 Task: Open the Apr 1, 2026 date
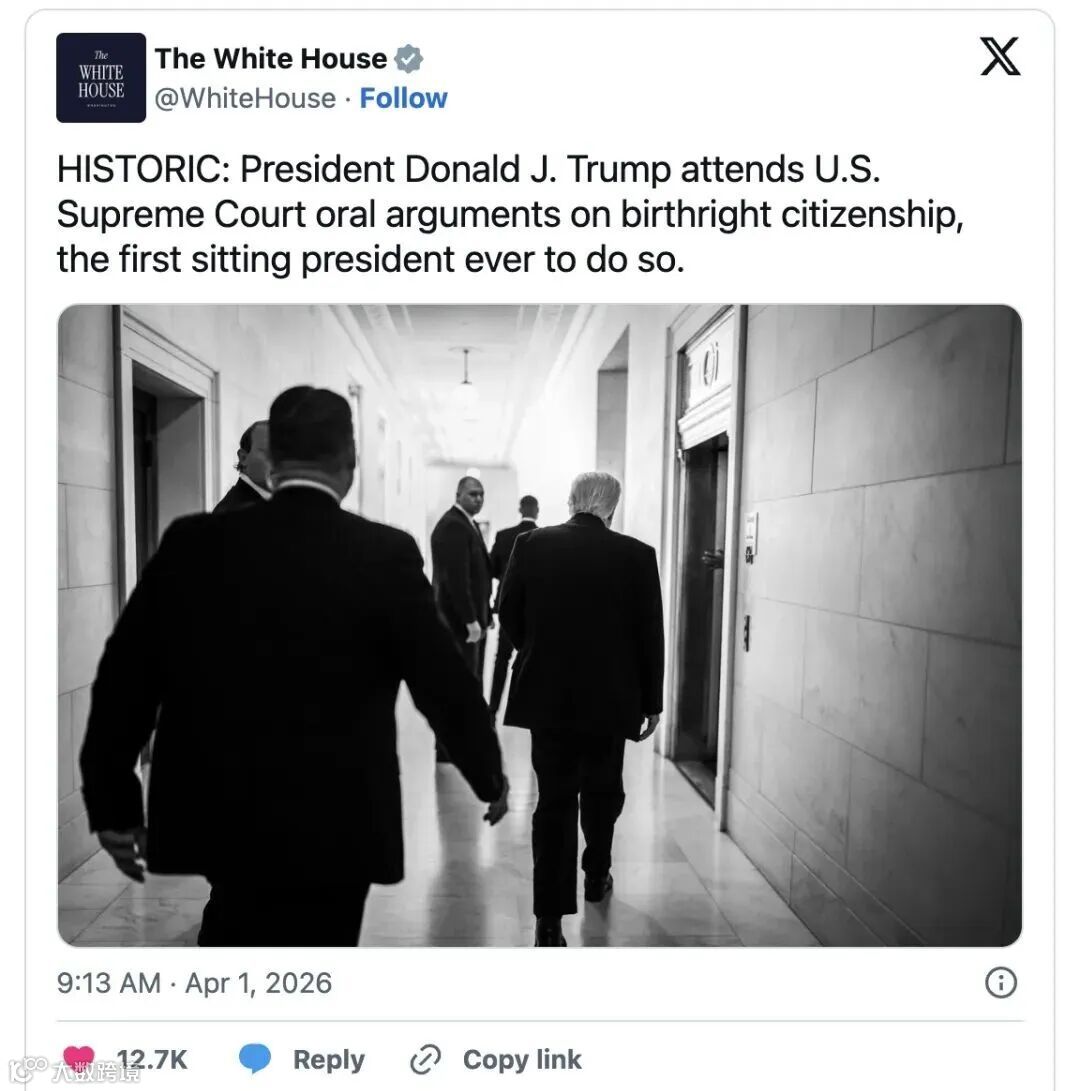pyautogui.click(x=258, y=983)
